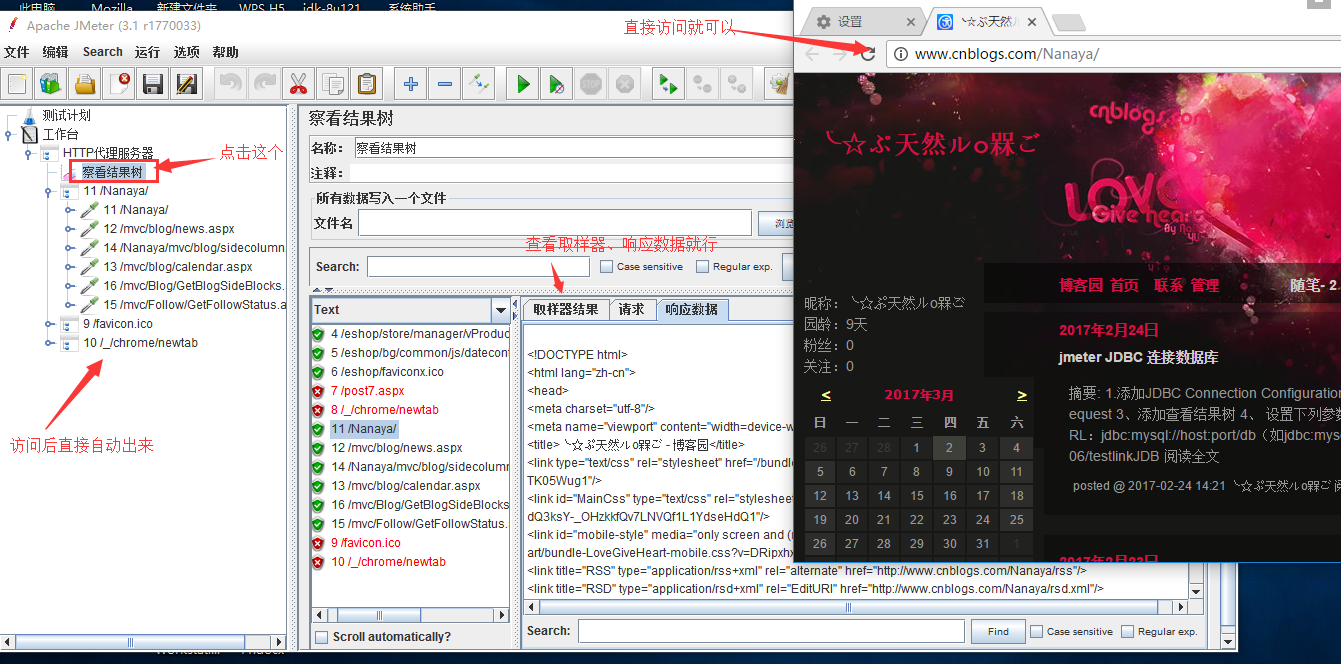Switch to the 请求 tab
Image resolution: width=1341 pixels, height=664 pixels.
click(632, 309)
